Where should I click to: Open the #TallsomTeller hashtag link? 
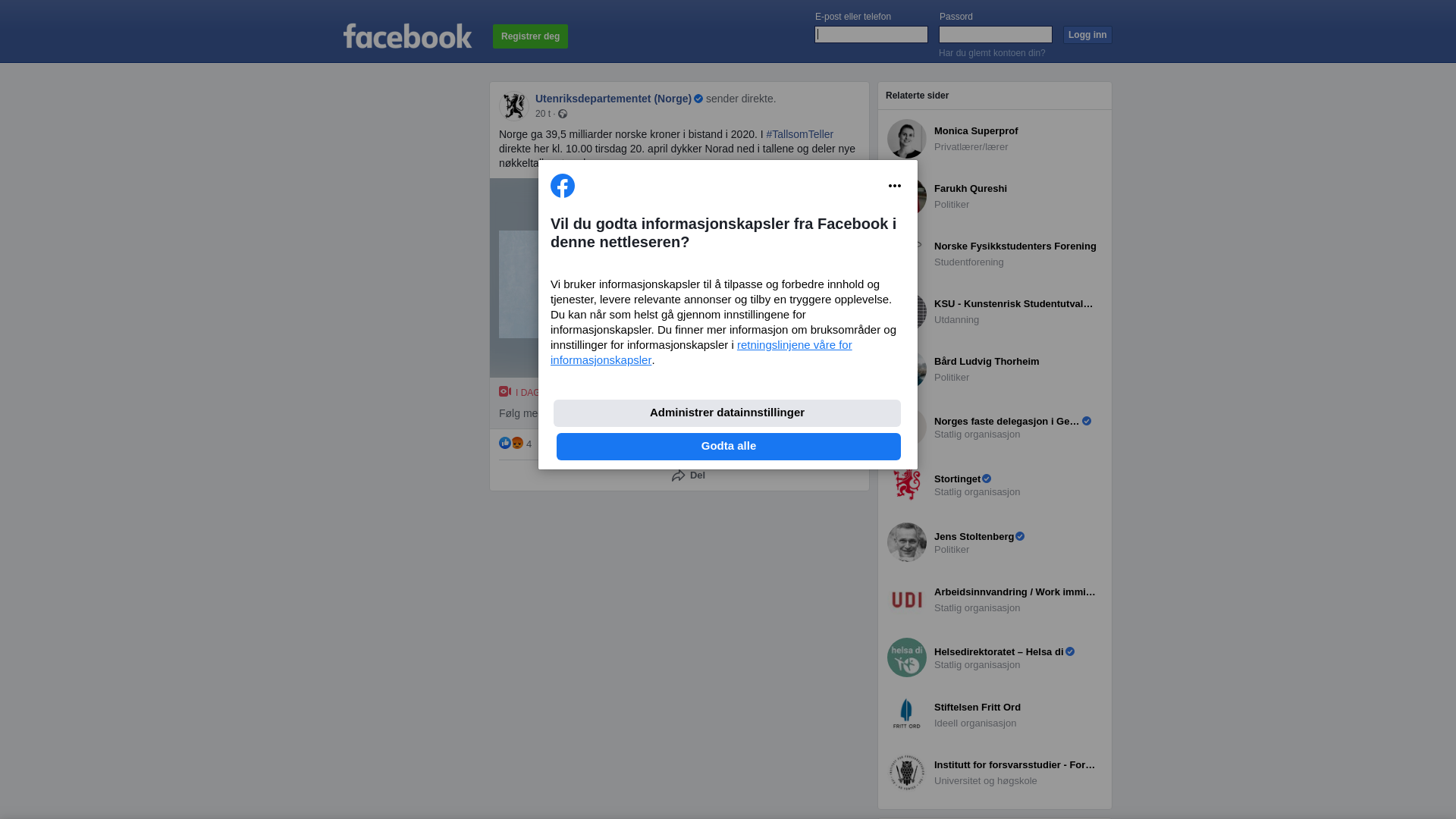tap(799, 134)
